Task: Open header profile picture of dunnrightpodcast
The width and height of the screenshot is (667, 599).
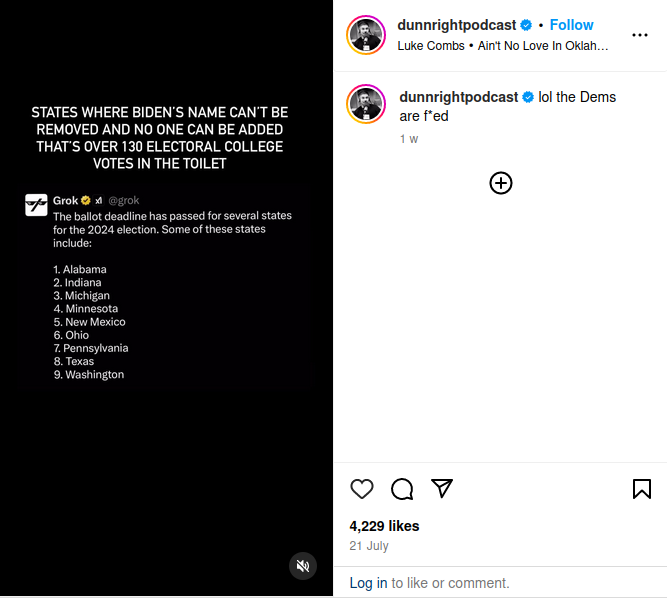Action: click(x=366, y=35)
